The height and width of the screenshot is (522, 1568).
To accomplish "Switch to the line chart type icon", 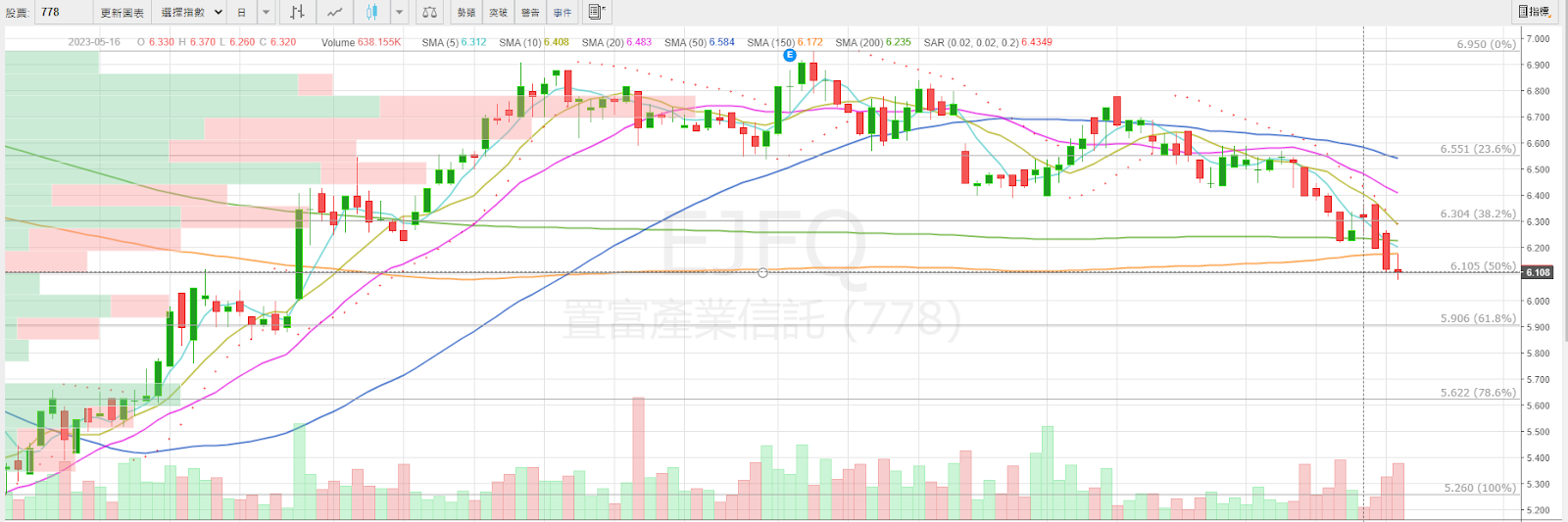I will pos(335,13).
